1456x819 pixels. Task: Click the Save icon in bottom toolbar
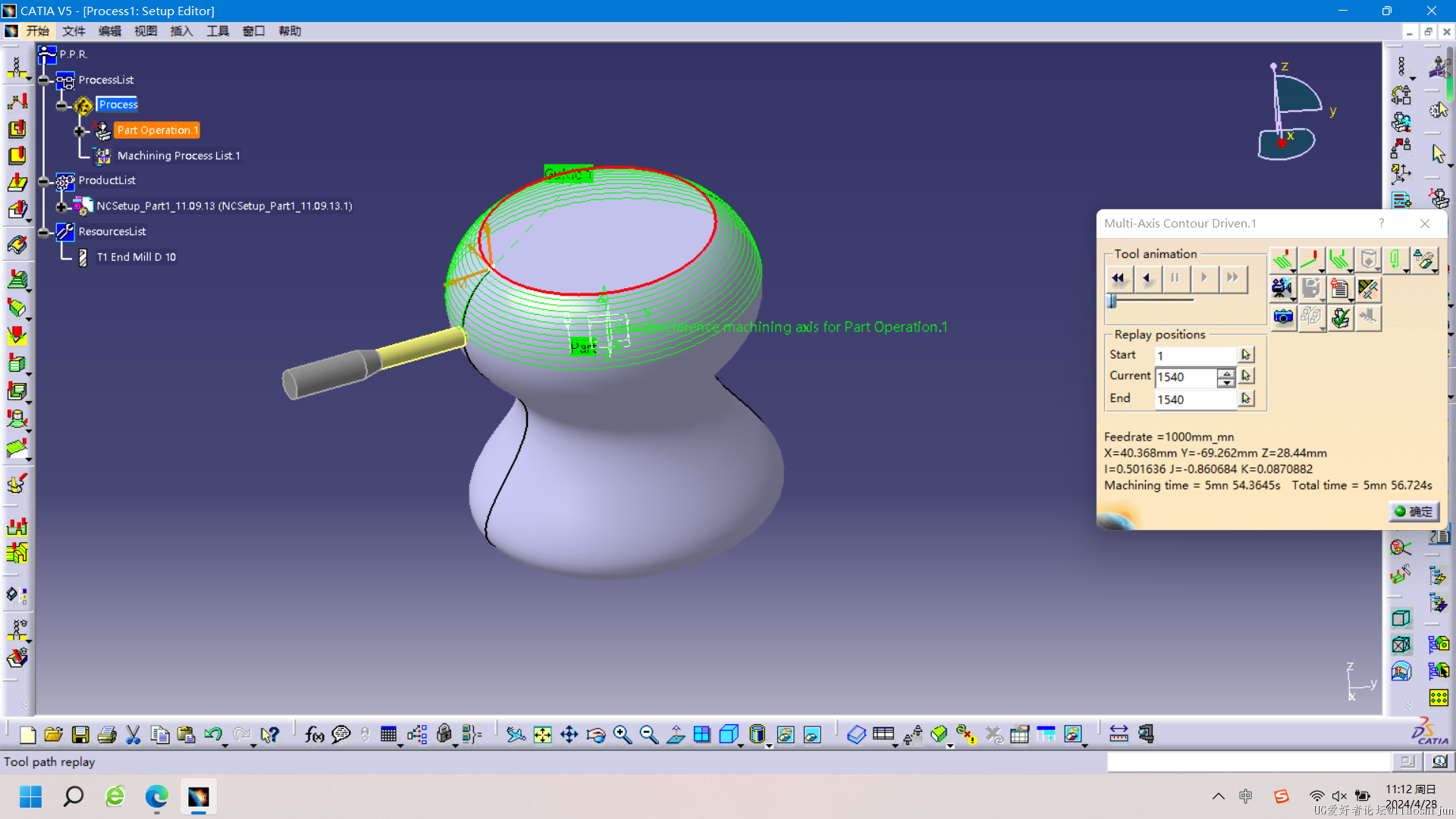pyautogui.click(x=80, y=734)
